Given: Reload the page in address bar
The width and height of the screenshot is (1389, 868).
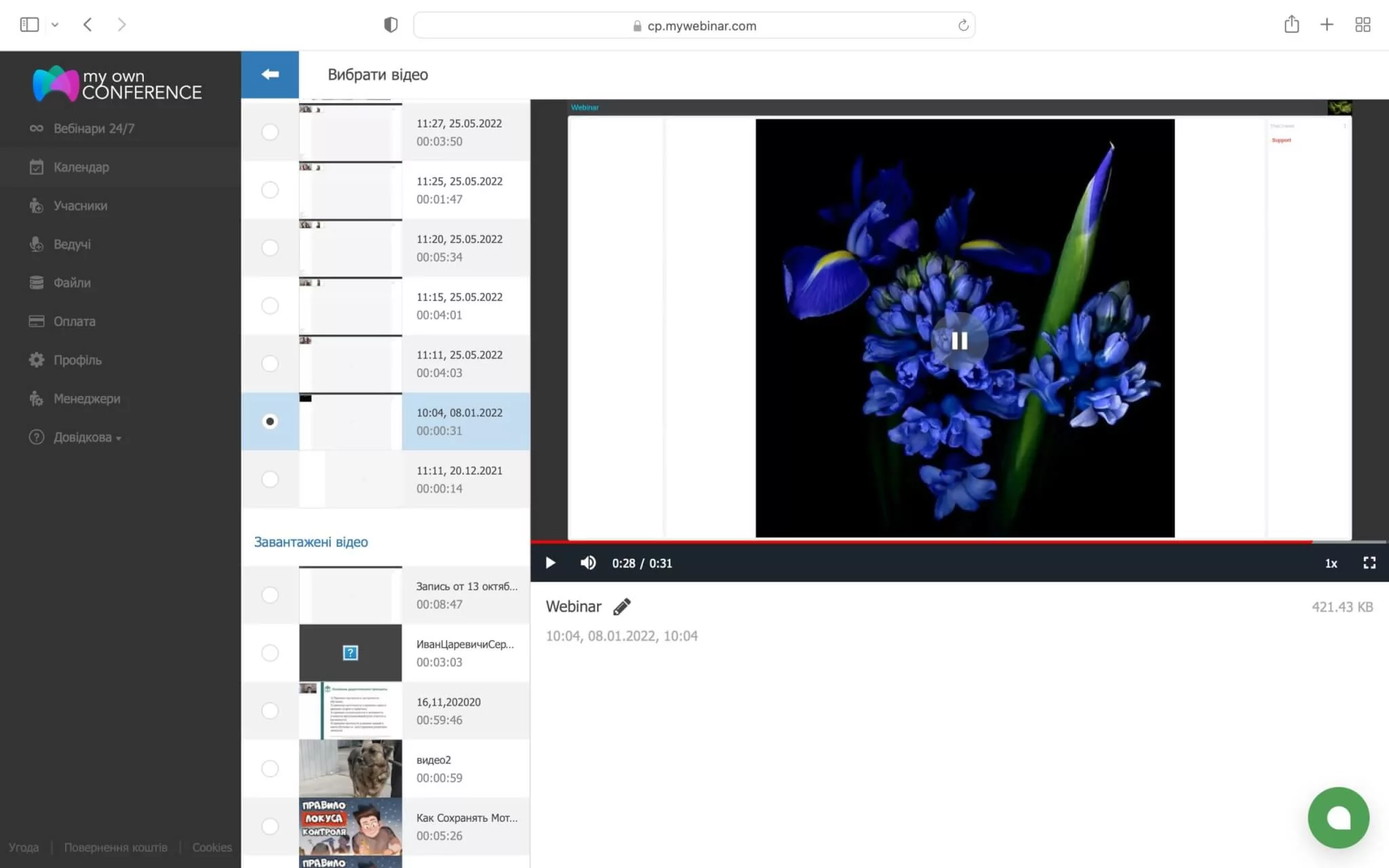Looking at the screenshot, I should coord(963,26).
